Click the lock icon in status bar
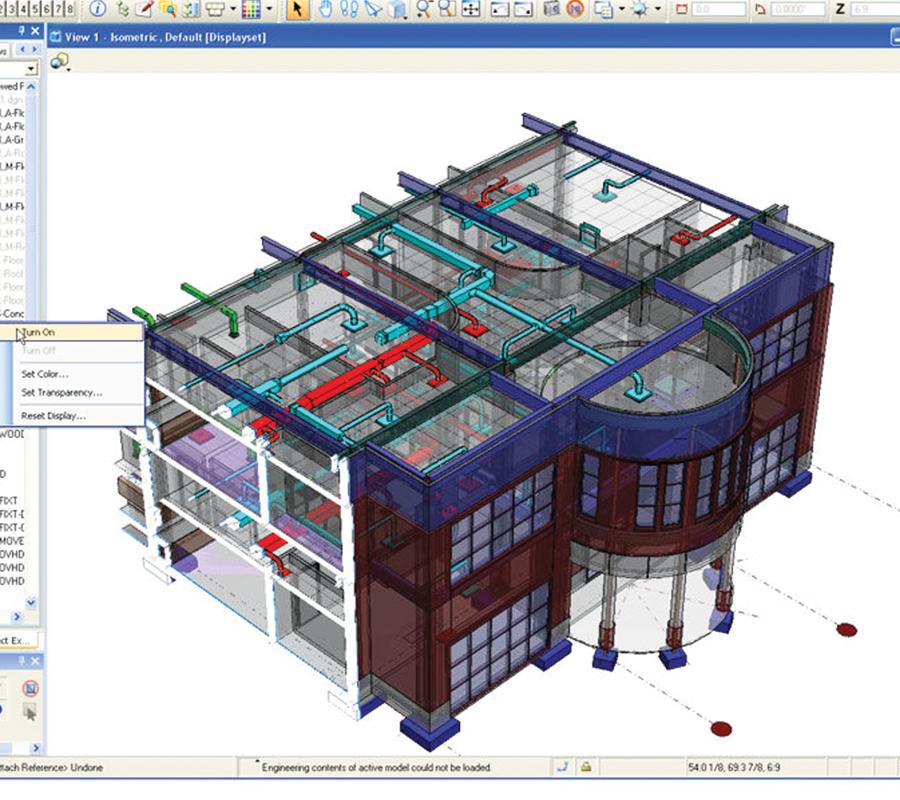 585,767
